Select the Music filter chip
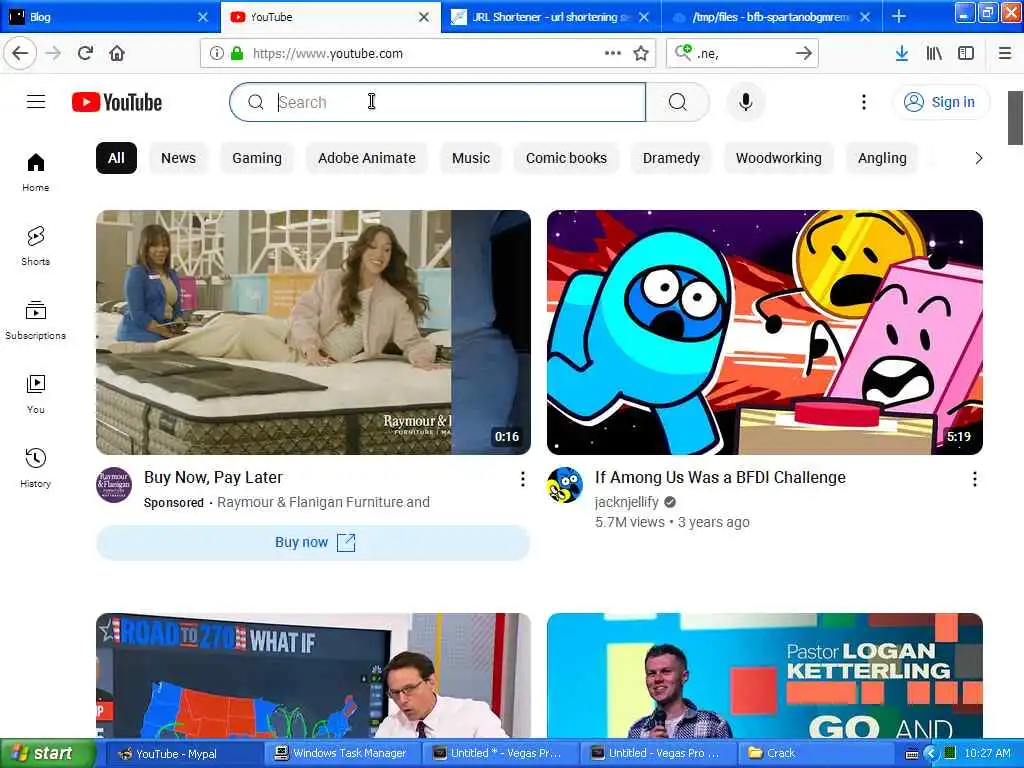Viewport: 1024px width, 768px height. pyautogui.click(x=470, y=158)
